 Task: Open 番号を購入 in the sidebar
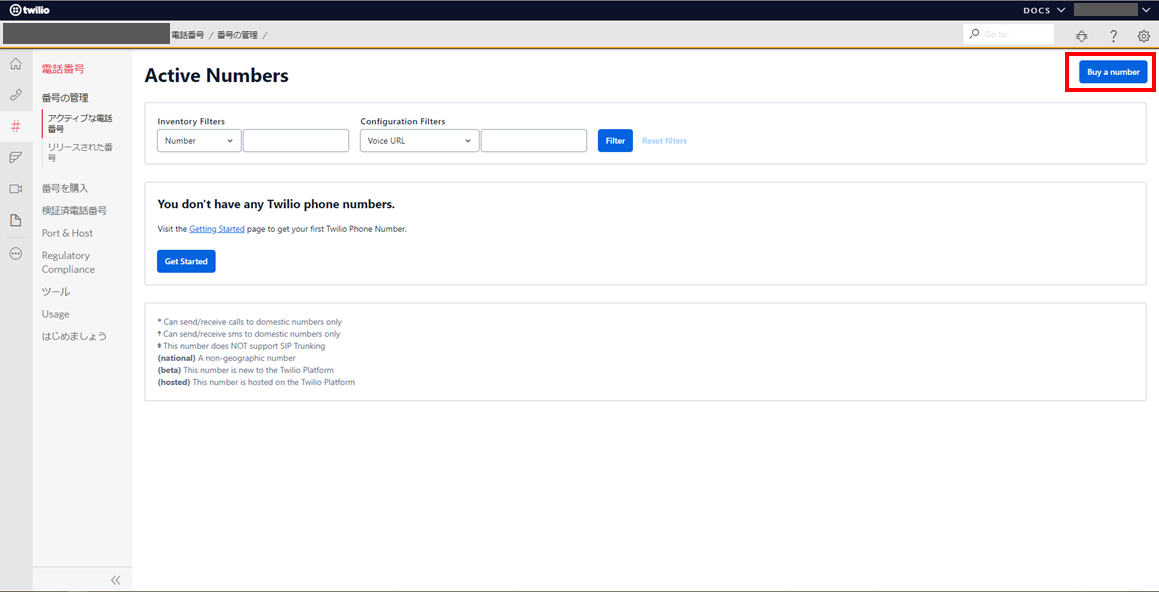(65, 188)
